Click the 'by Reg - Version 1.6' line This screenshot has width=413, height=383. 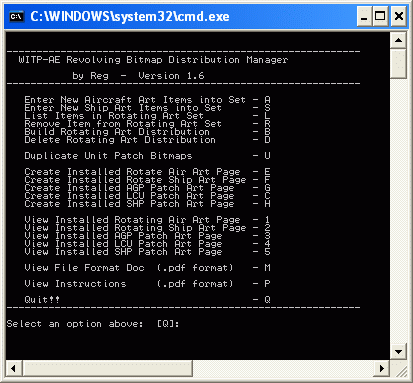click(138, 76)
